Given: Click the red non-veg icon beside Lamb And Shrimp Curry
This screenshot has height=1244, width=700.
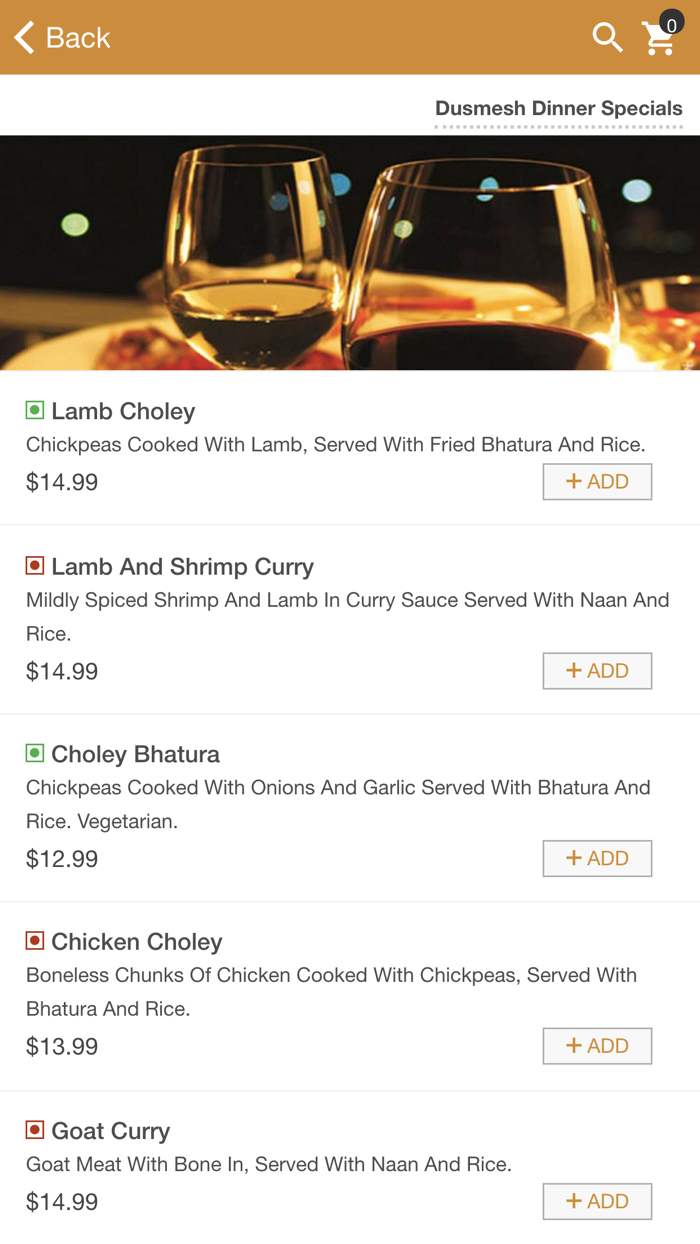Looking at the screenshot, I should click(x=33, y=566).
